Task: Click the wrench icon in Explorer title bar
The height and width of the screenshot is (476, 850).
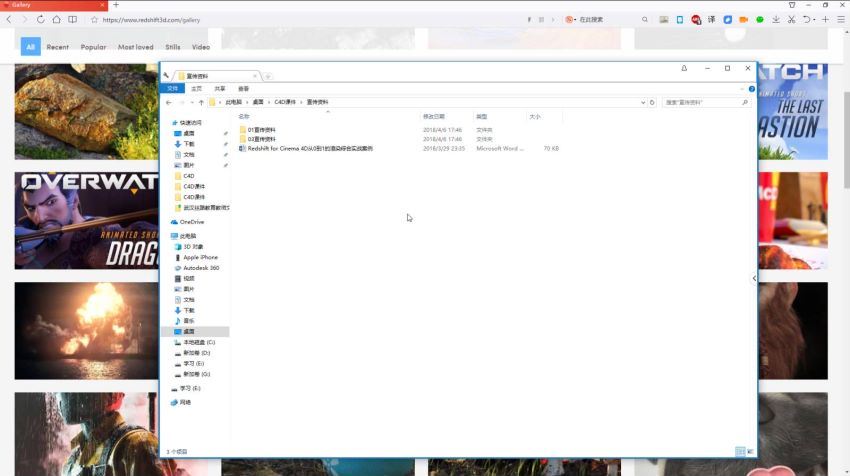Action: (x=166, y=76)
